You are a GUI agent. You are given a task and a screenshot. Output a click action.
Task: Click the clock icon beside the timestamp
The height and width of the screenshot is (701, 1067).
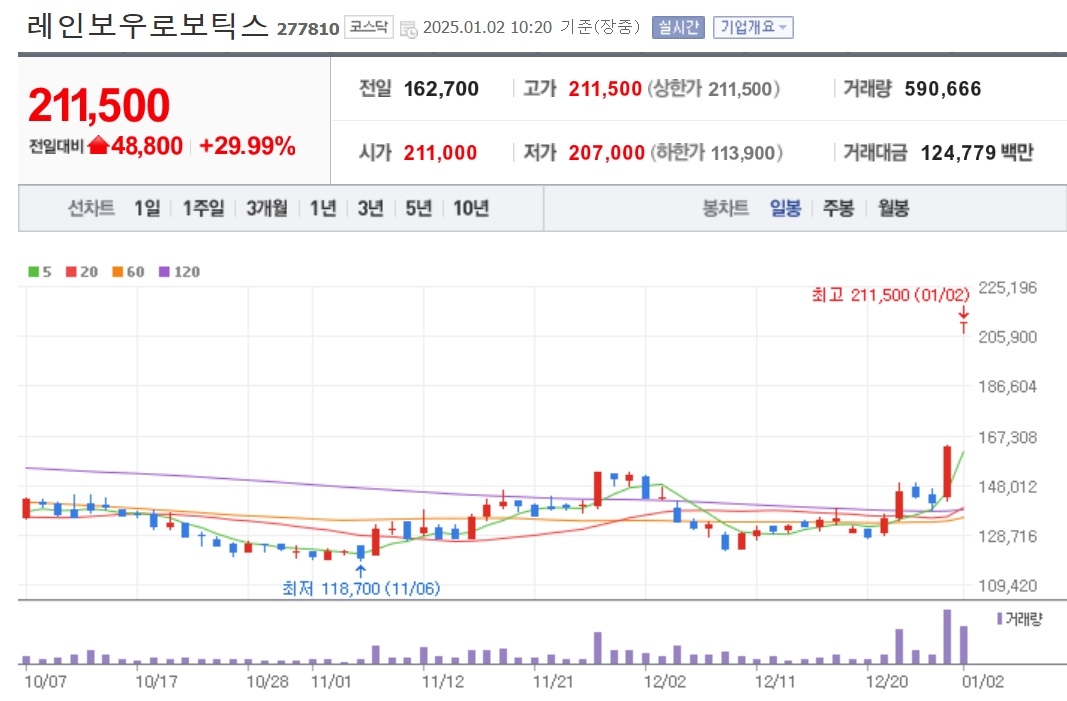[x=409, y=29]
